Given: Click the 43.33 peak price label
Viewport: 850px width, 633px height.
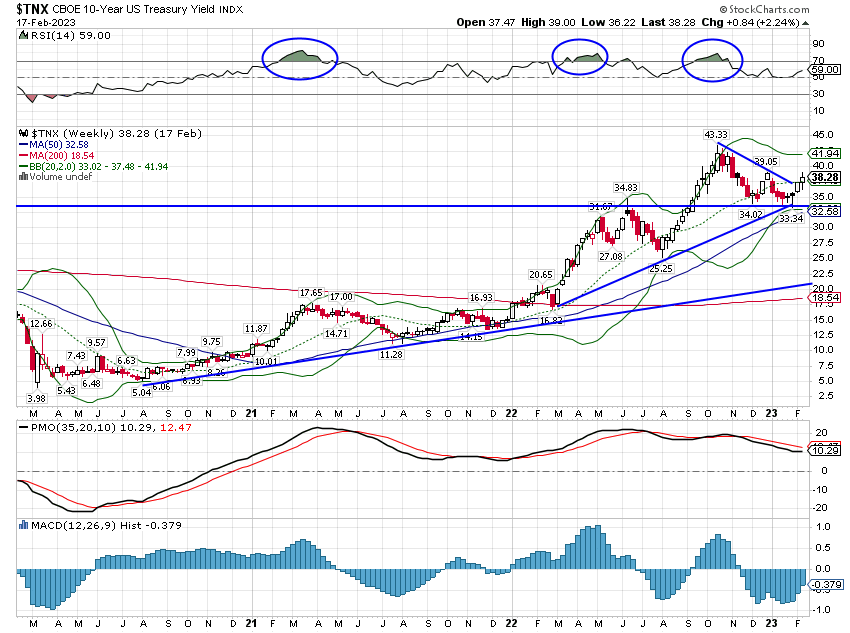Looking at the screenshot, I should click(716, 134).
